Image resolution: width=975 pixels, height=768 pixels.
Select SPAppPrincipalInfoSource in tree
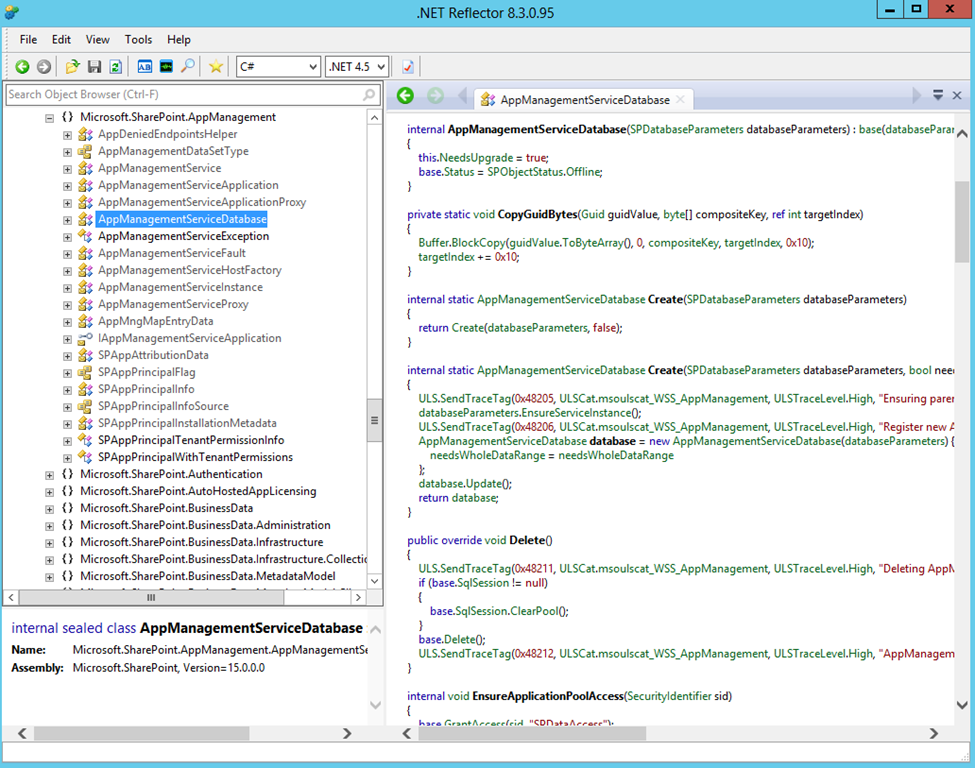(x=163, y=406)
